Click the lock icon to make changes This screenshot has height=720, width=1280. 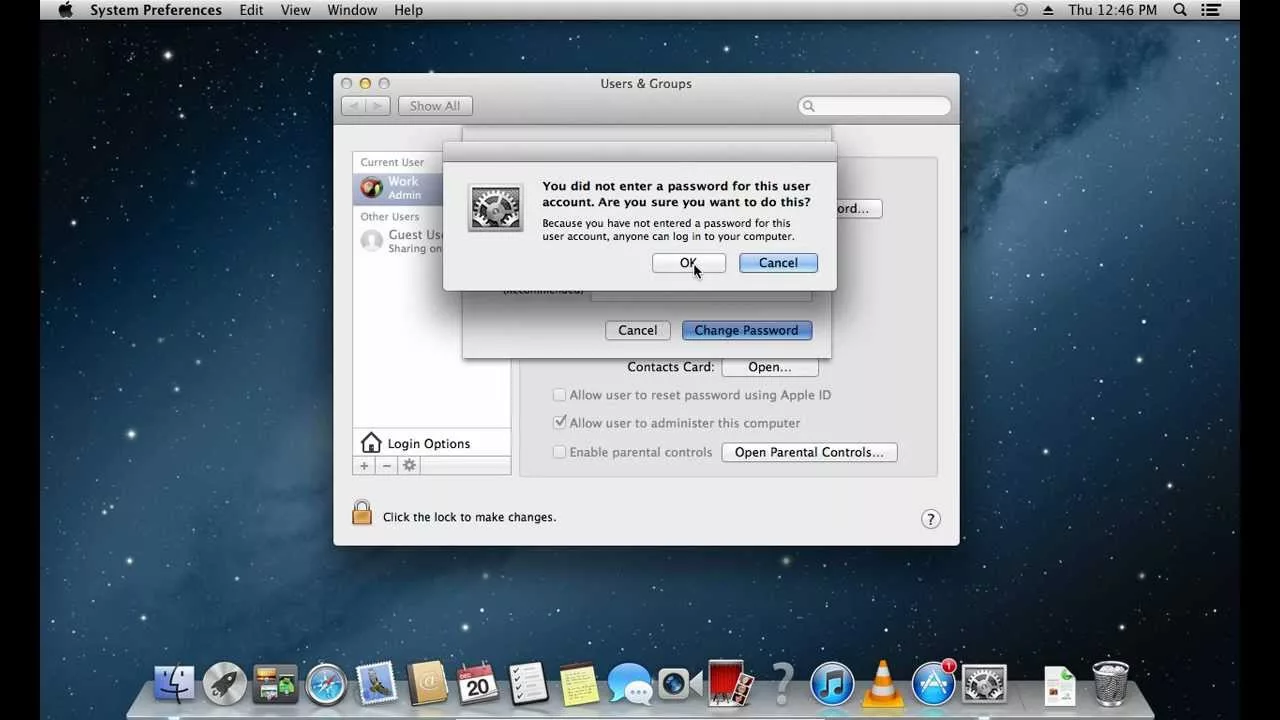tap(362, 514)
